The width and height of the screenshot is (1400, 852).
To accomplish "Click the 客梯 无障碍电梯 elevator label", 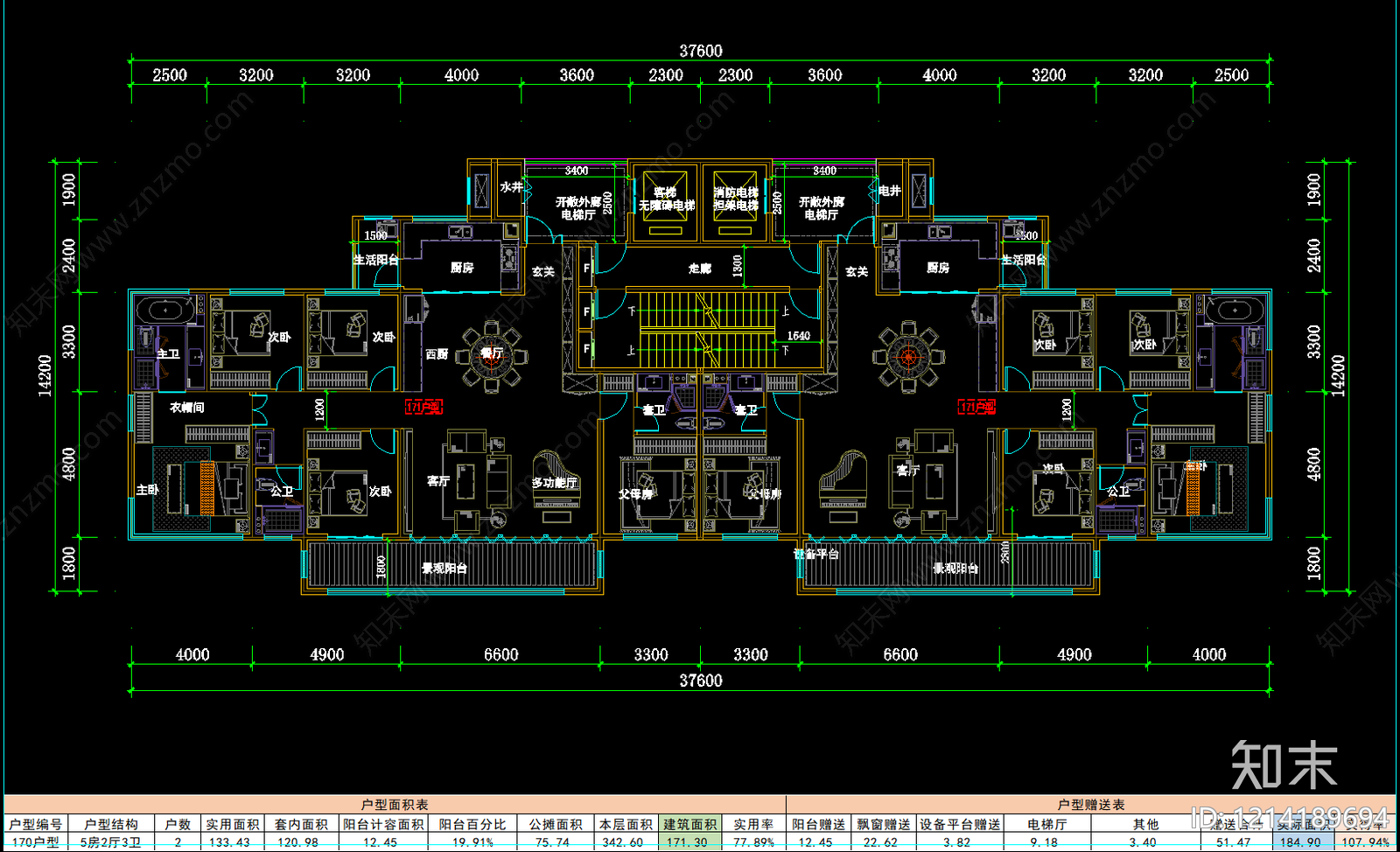I will point(667,199).
